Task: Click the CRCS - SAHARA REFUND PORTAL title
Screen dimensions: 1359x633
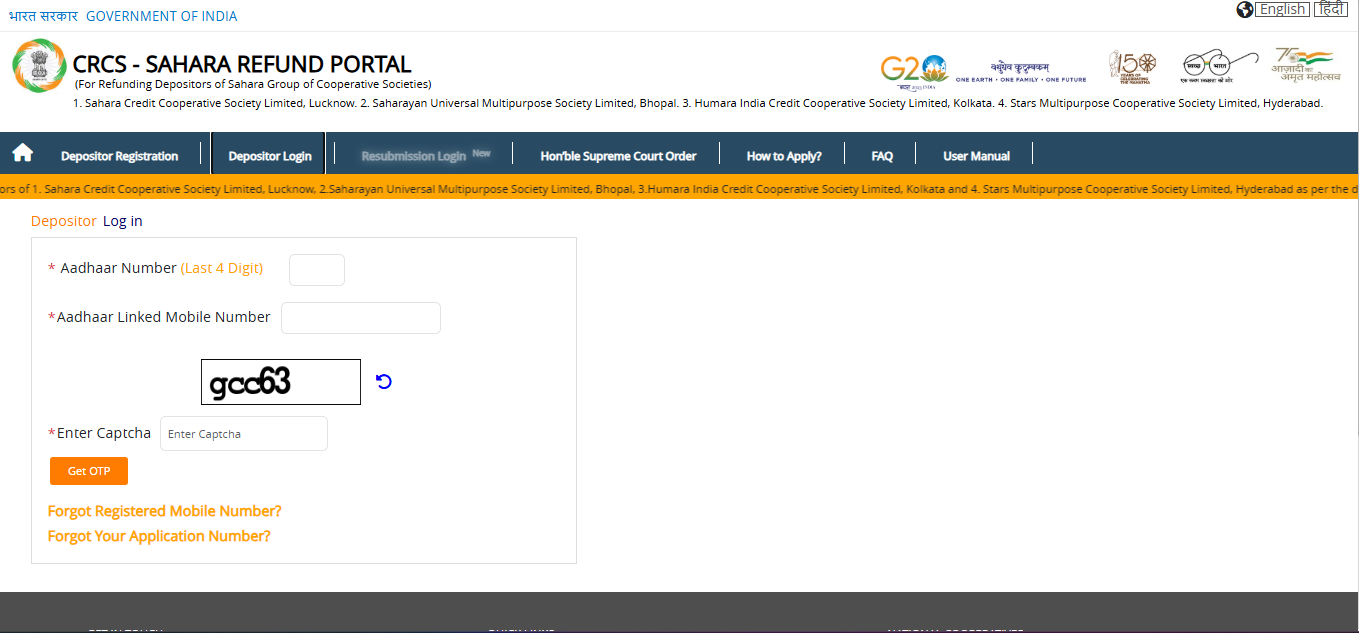Action: [242, 65]
